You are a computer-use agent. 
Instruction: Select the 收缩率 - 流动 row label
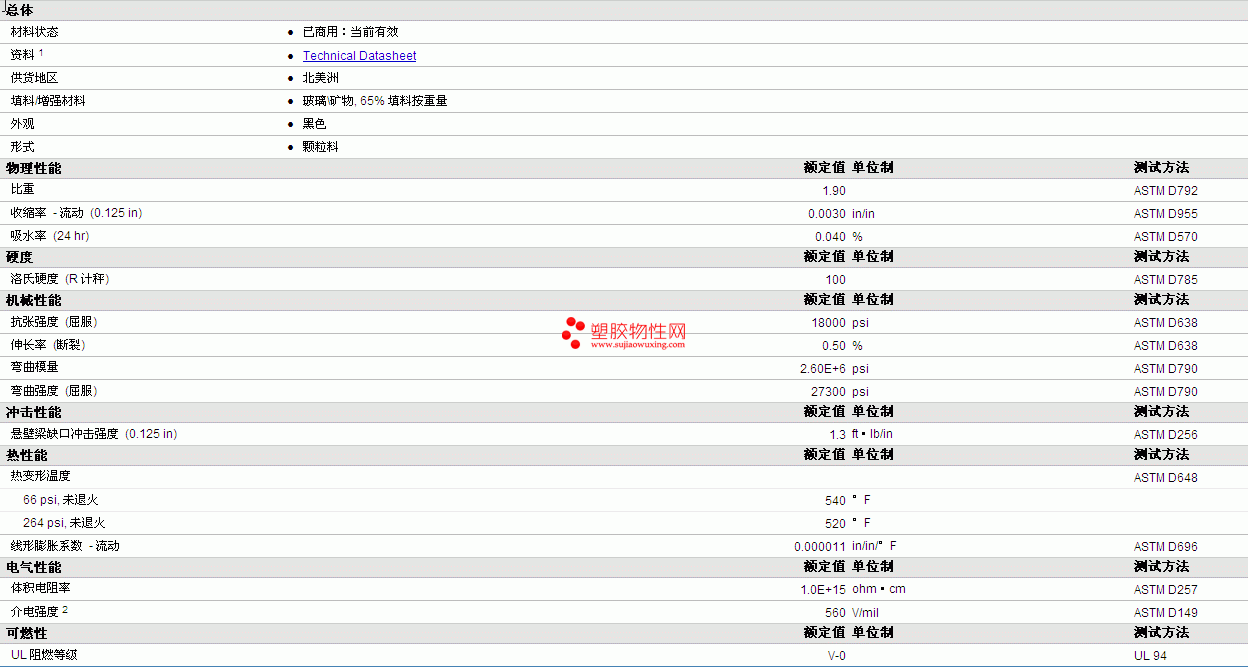[76, 213]
